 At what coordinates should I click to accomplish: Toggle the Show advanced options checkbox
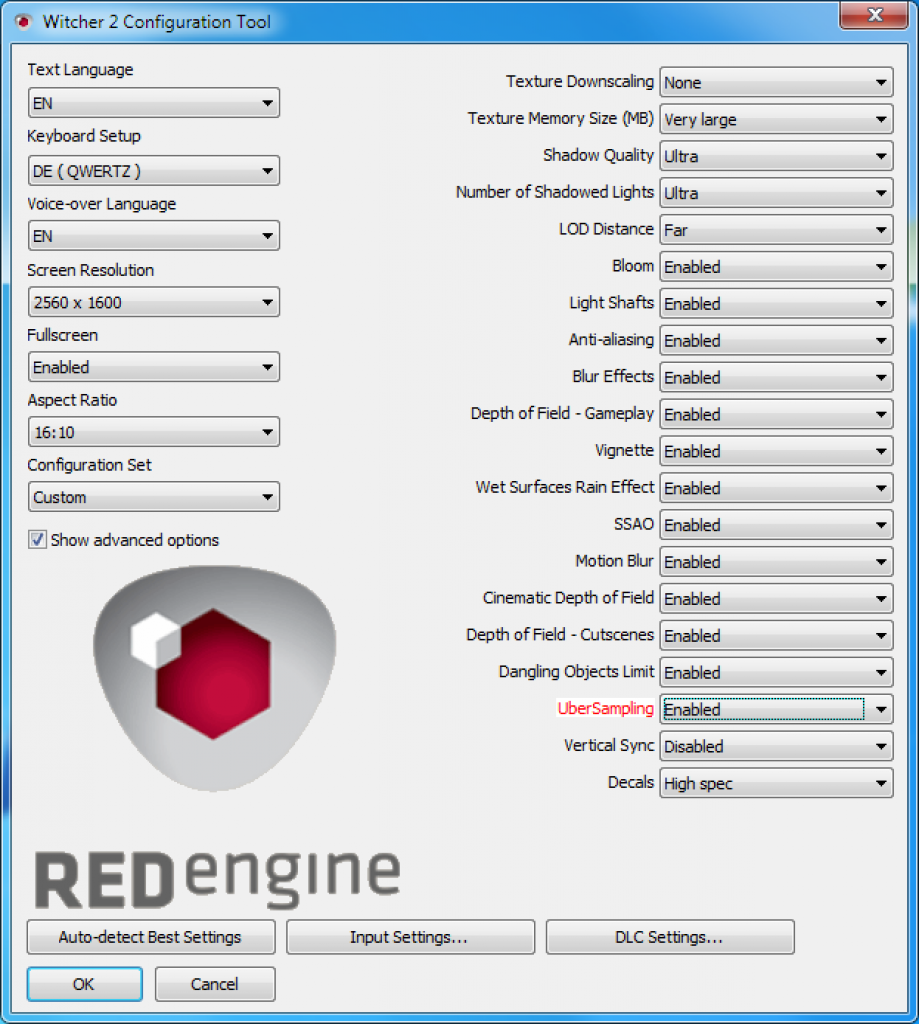[x=37, y=539]
